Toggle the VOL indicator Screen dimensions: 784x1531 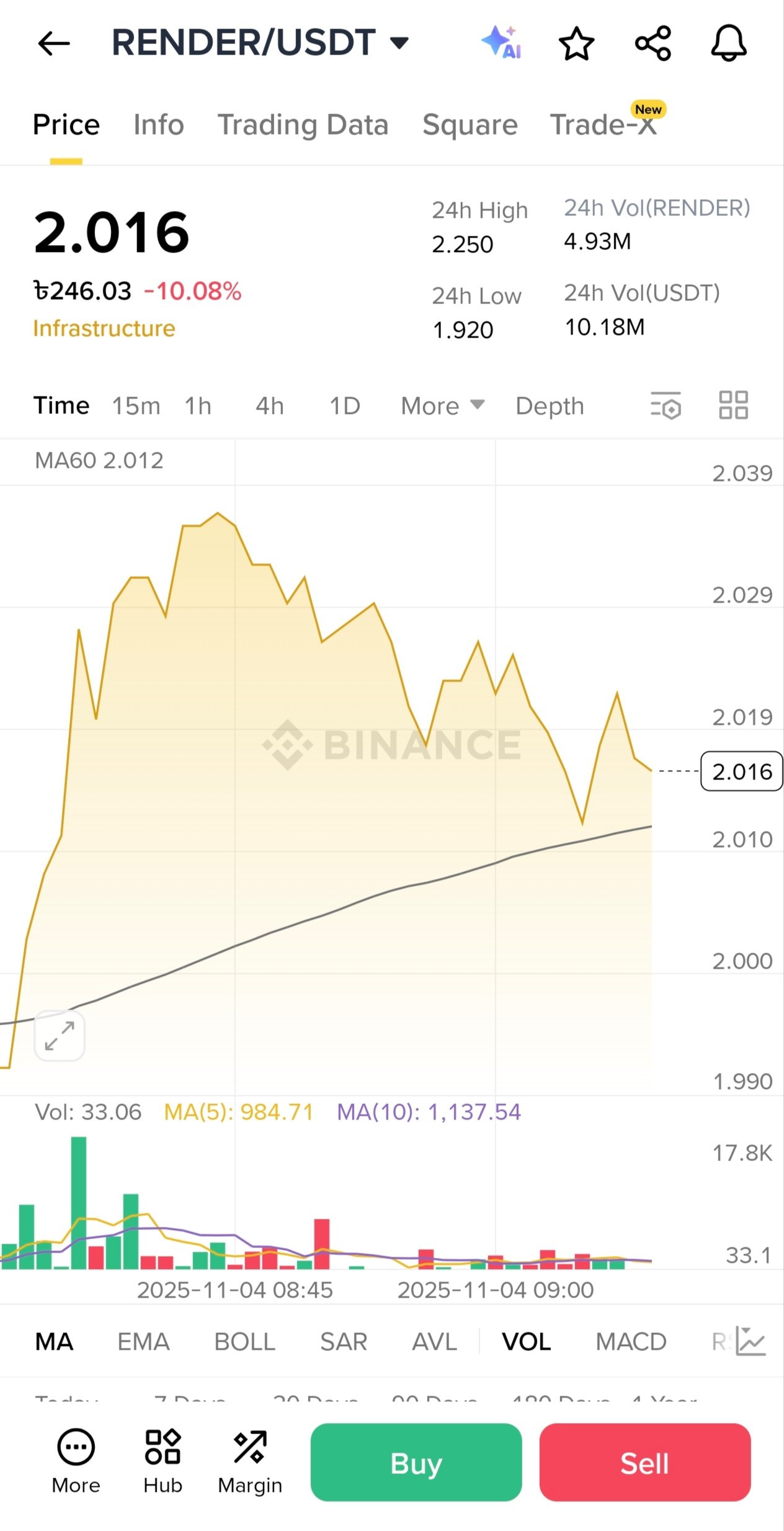tap(526, 1342)
